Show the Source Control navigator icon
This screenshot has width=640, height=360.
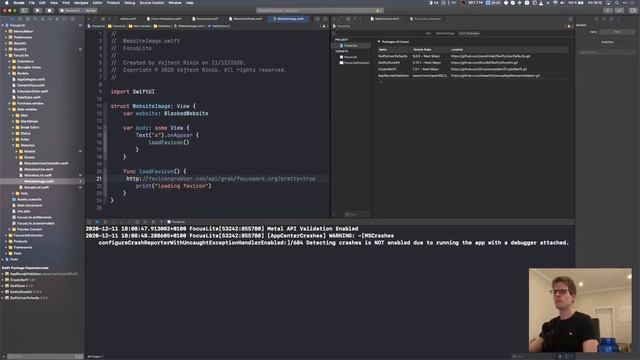(x=20, y=19)
